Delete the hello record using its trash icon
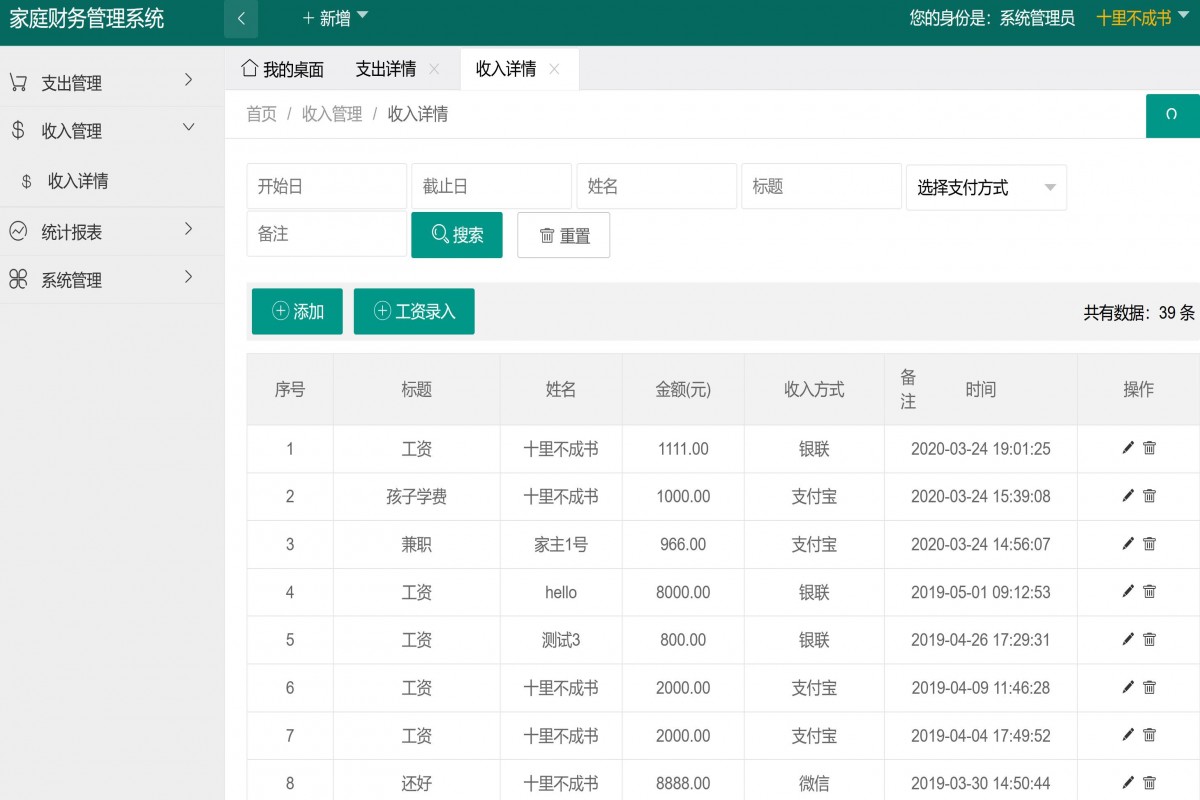 coord(1150,592)
